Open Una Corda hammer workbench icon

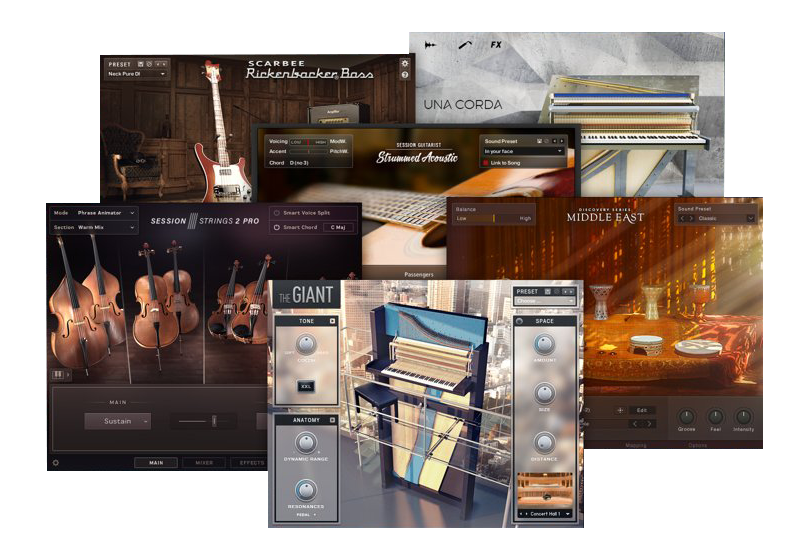(465, 45)
